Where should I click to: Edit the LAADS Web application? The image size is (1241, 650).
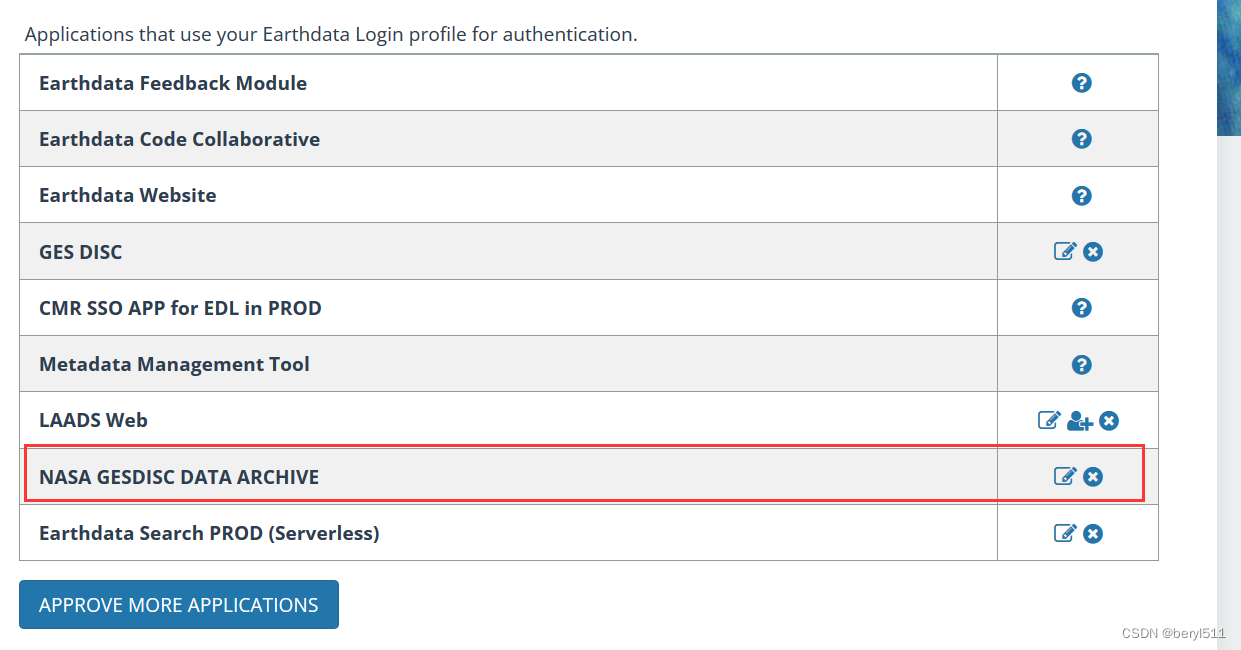coord(1049,420)
